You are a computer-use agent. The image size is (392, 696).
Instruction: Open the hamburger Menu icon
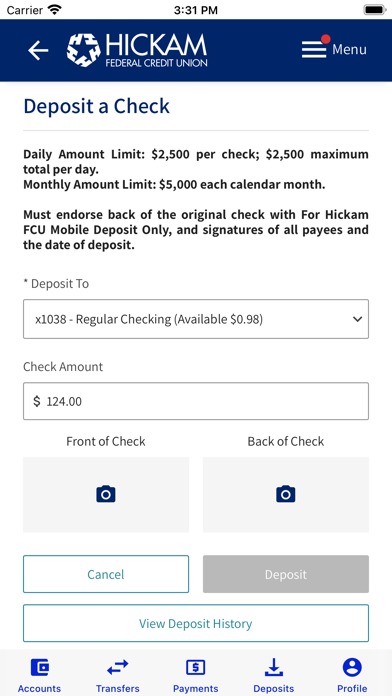(314, 49)
